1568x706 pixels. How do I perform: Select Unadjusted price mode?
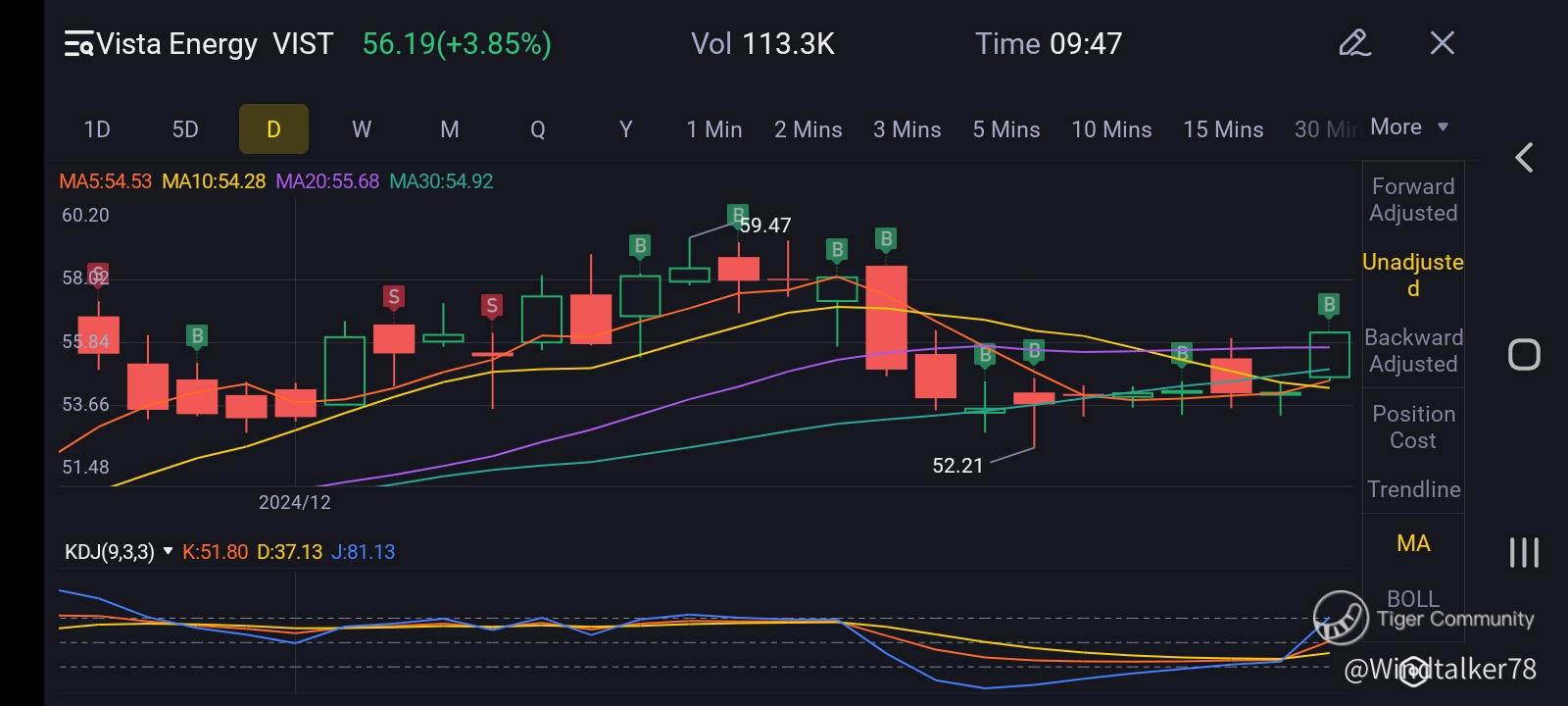(x=1413, y=276)
